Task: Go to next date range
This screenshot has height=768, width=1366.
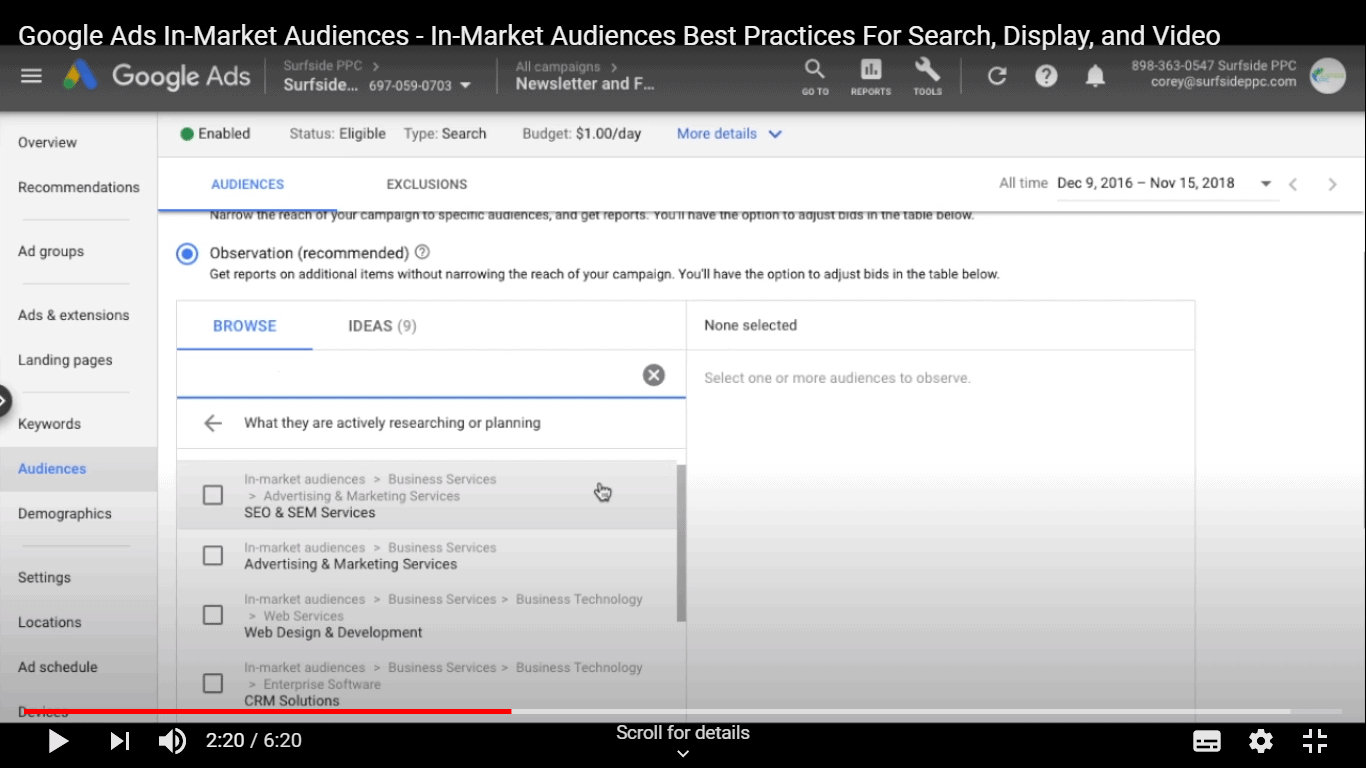Action: (1332, 184)
